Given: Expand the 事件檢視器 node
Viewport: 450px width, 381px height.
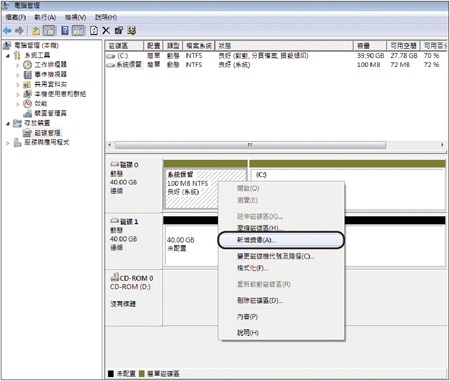Looking at the screenshot, I should pos(18,75).
